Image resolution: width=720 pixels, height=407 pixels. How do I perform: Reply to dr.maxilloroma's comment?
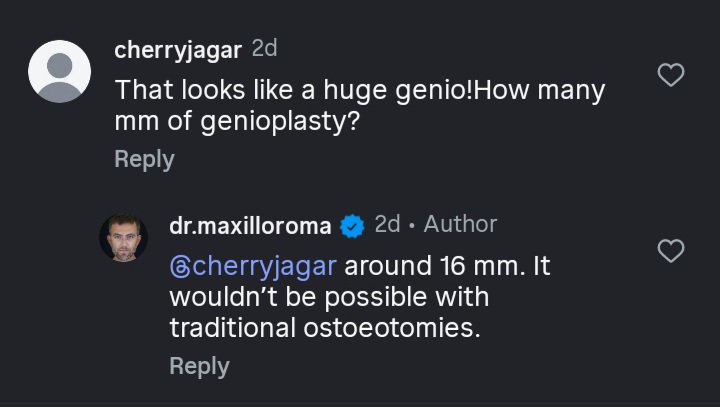click(199, 366)
